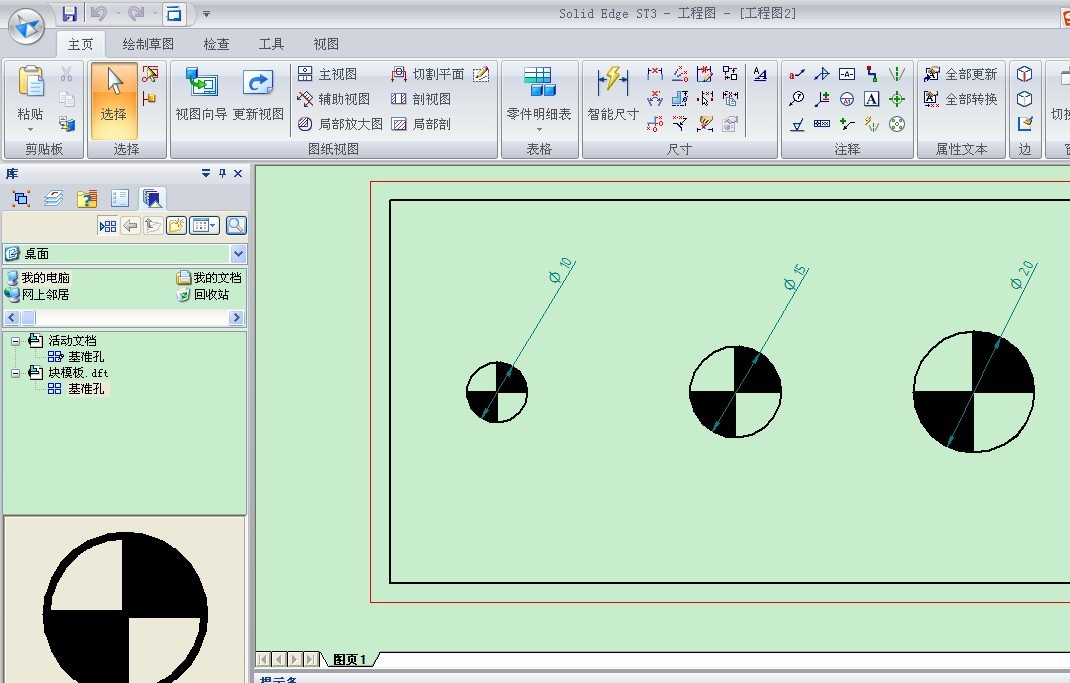Select the callout annotation tool

796,74
